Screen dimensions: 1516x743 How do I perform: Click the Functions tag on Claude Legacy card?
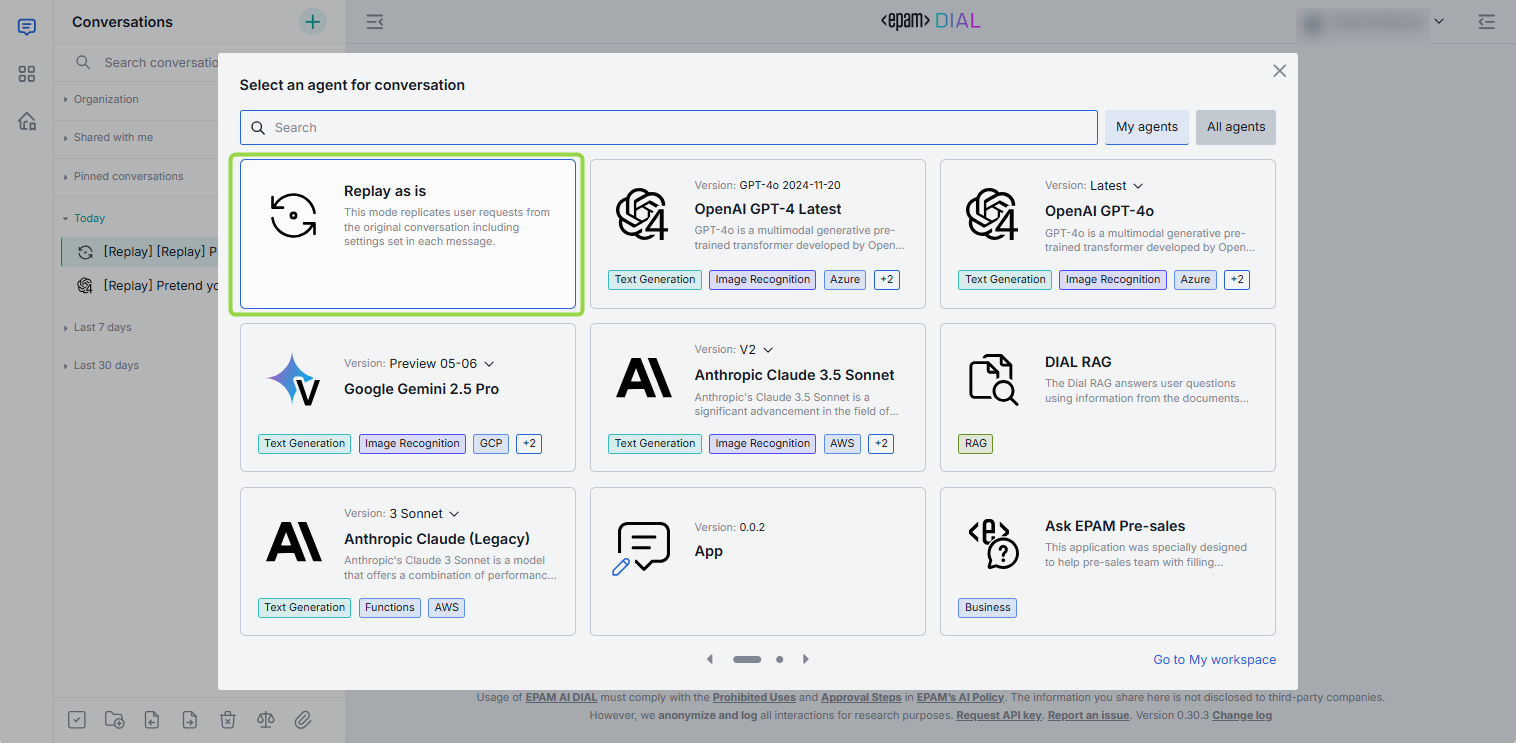point(390,608)
